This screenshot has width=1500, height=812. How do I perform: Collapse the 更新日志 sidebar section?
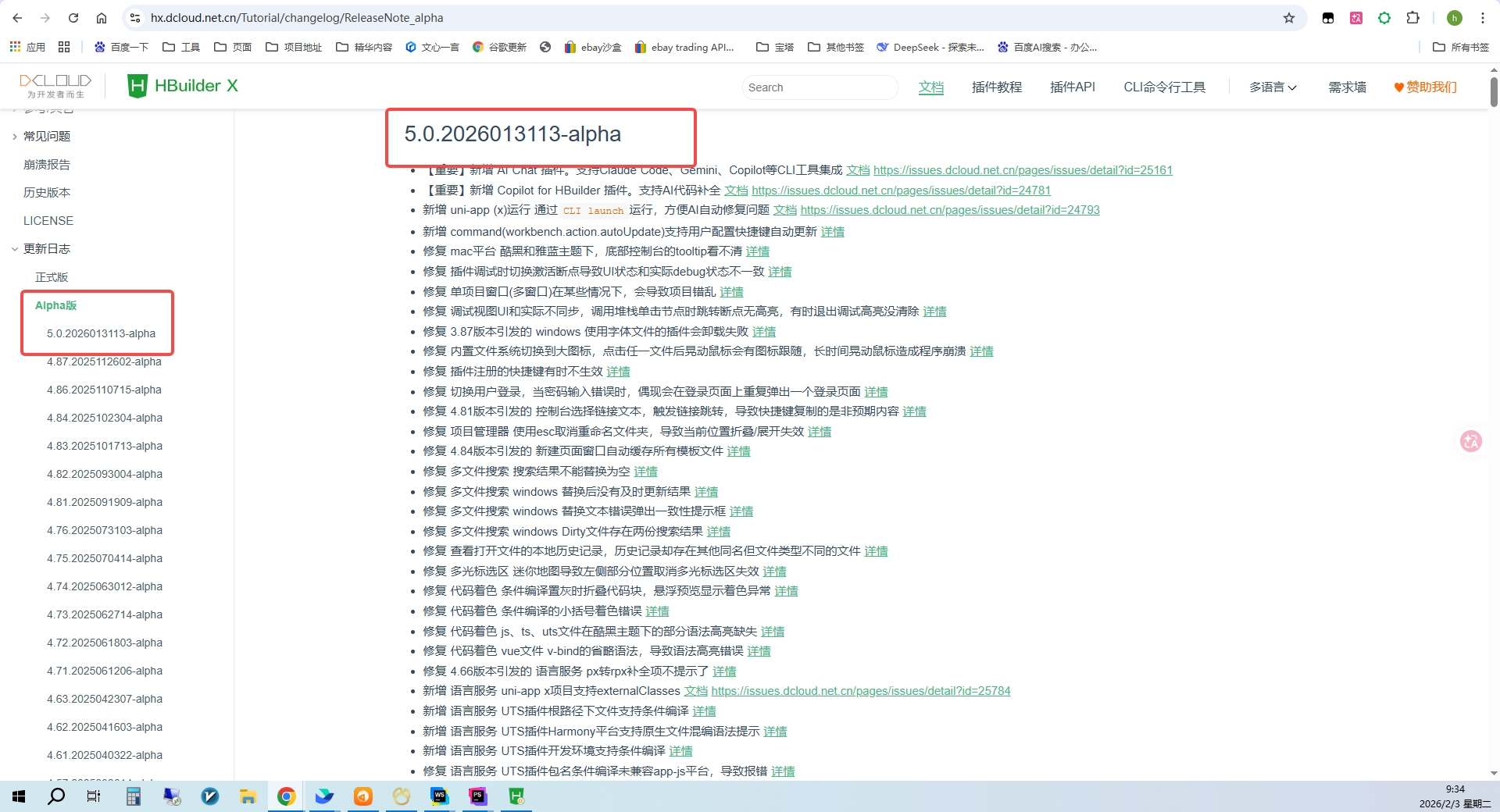(x=15, y=249)
